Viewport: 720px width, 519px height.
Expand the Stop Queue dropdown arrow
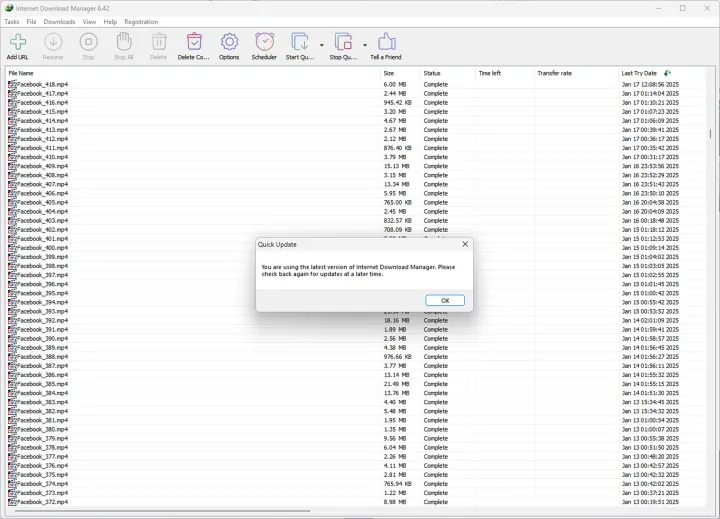364,45
